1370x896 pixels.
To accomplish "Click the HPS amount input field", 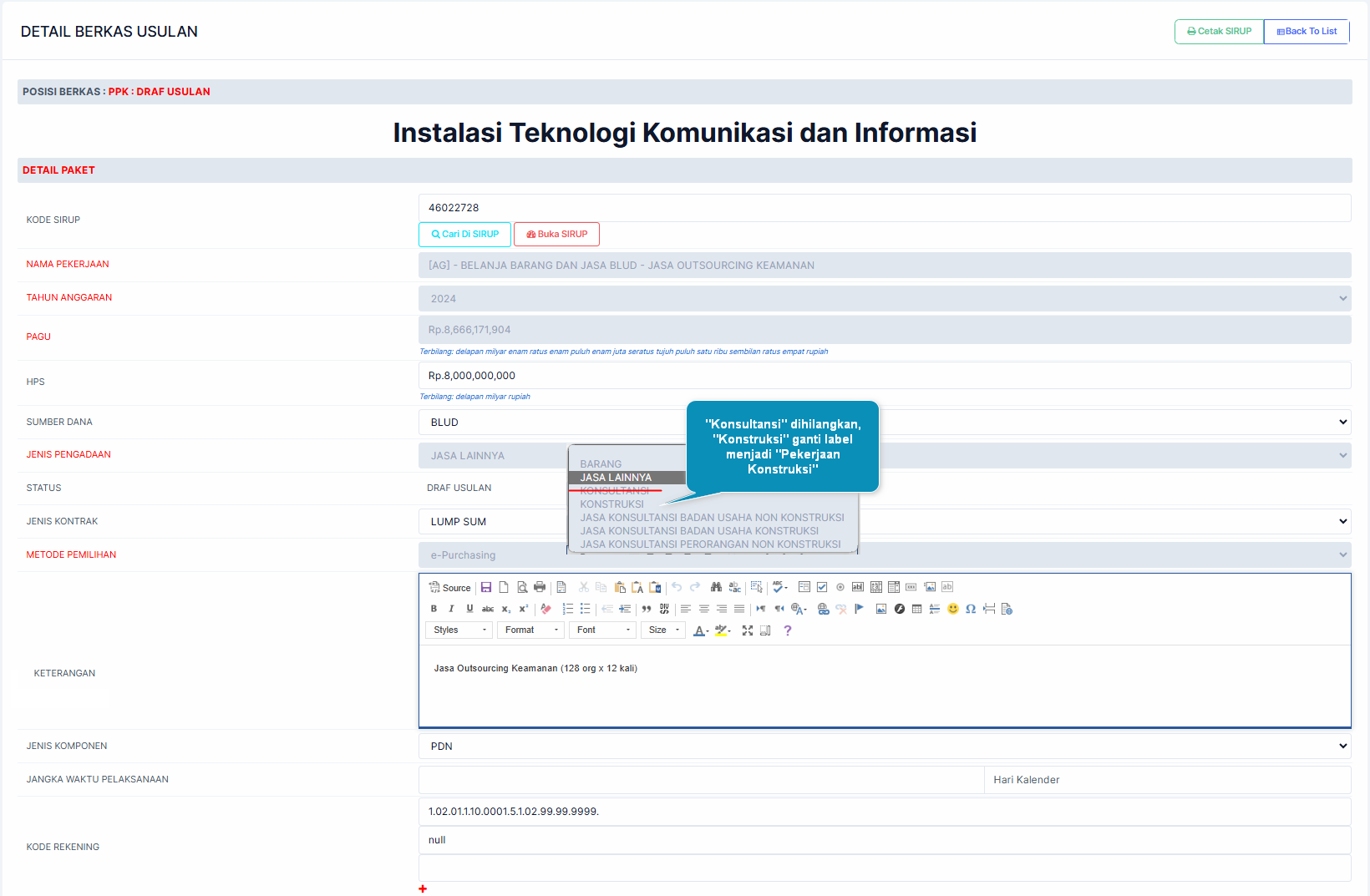I will coord(884,376).
